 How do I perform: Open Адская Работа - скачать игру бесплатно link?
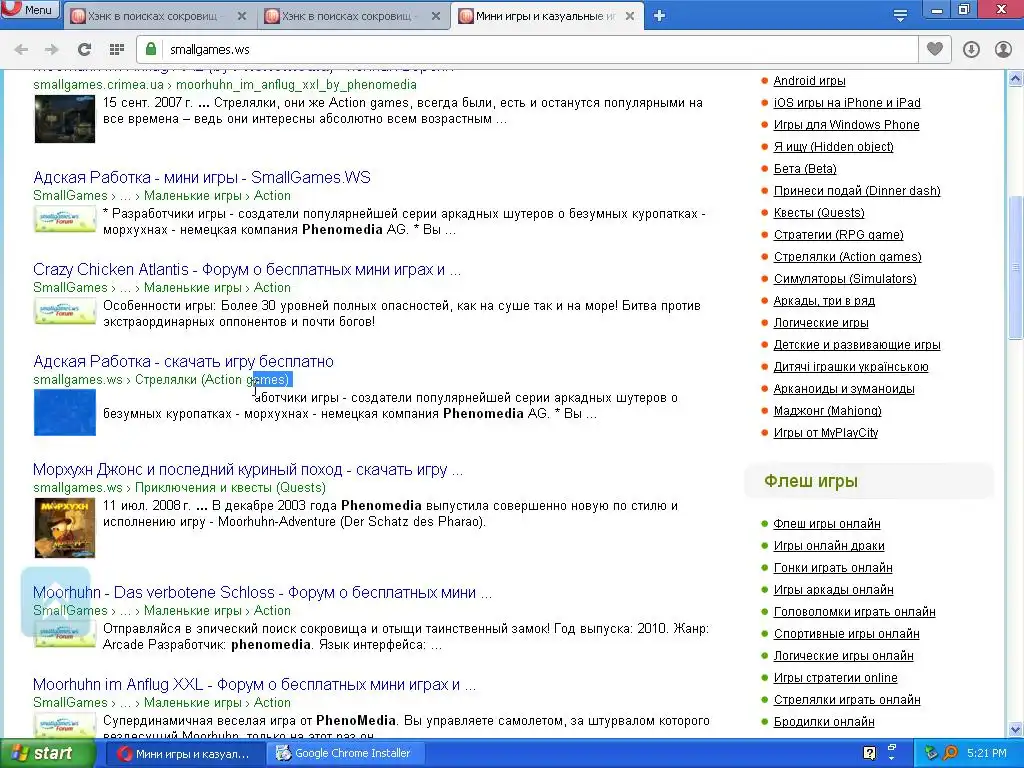[x=184, y=362]
